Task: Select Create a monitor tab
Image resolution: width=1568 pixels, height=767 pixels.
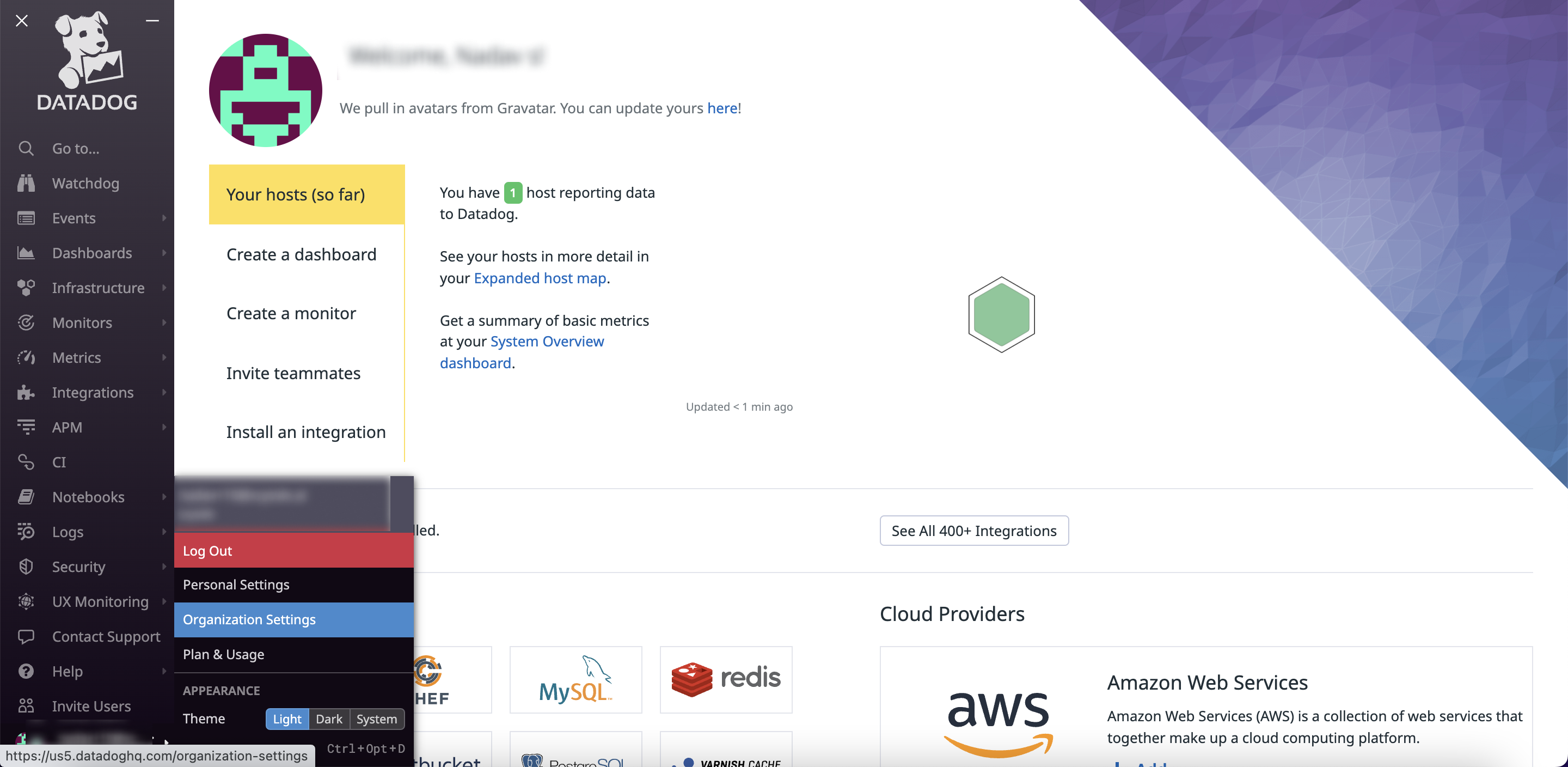Action: point(306,313)
